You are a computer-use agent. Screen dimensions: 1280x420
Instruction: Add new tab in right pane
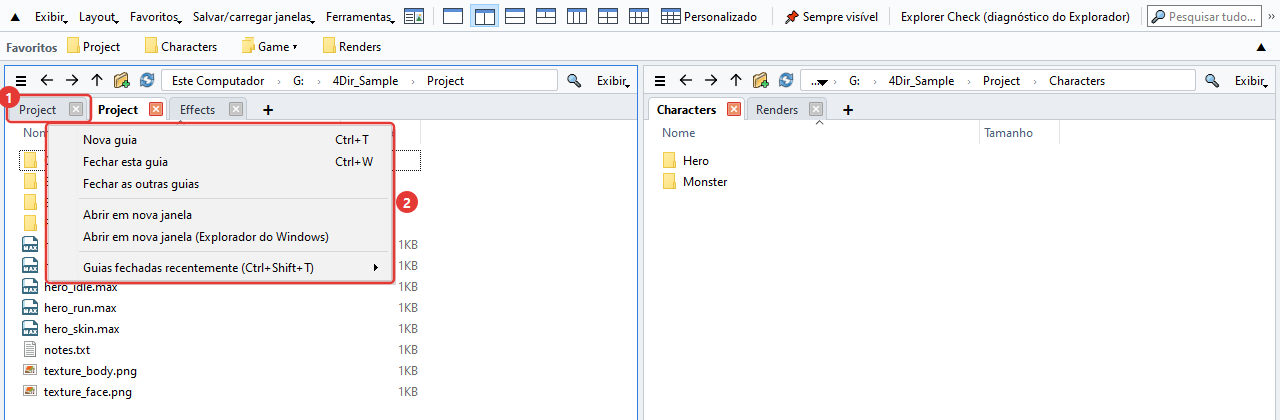848,110
